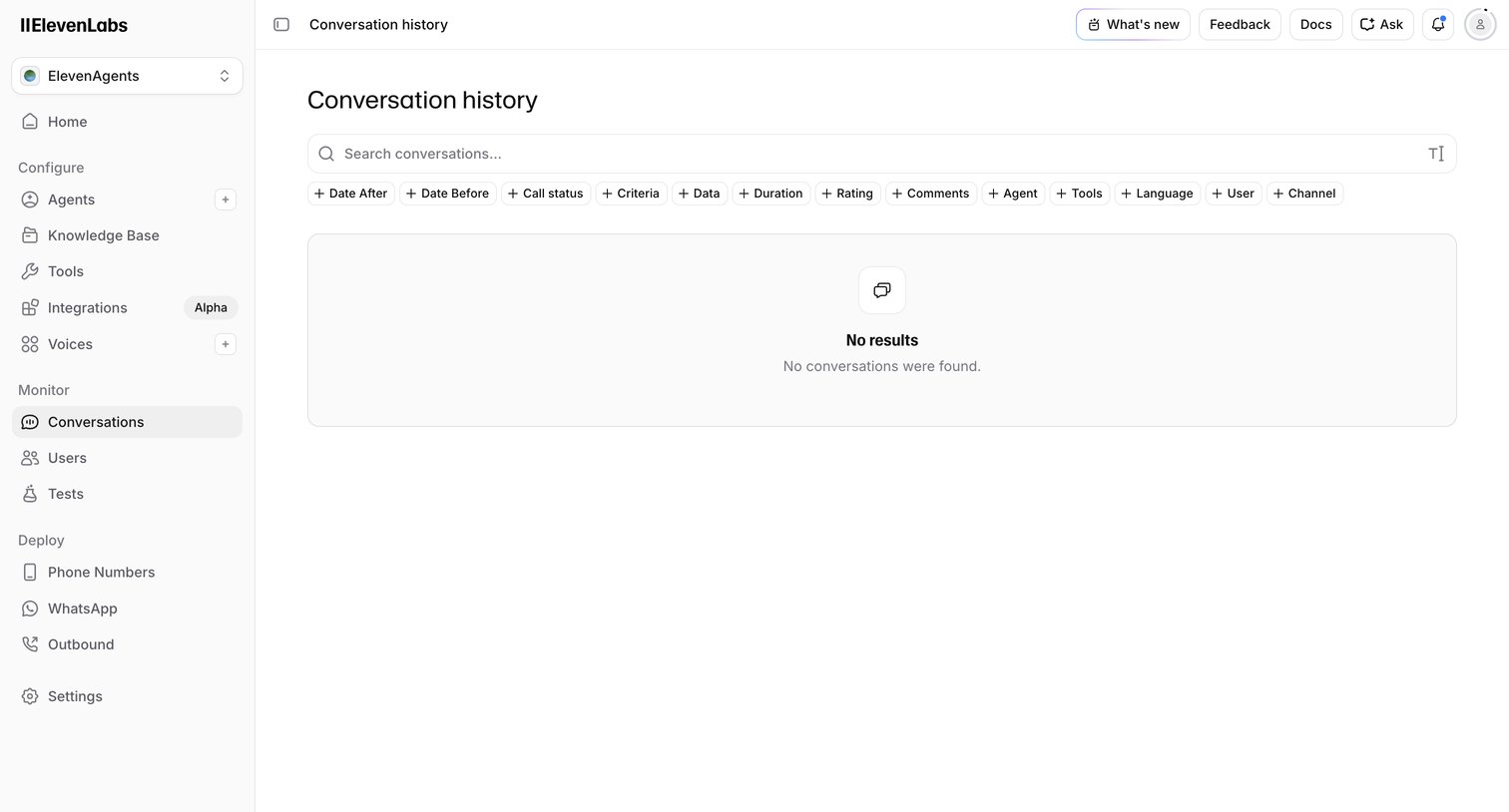Add a Date Before filter

point(448,194)
